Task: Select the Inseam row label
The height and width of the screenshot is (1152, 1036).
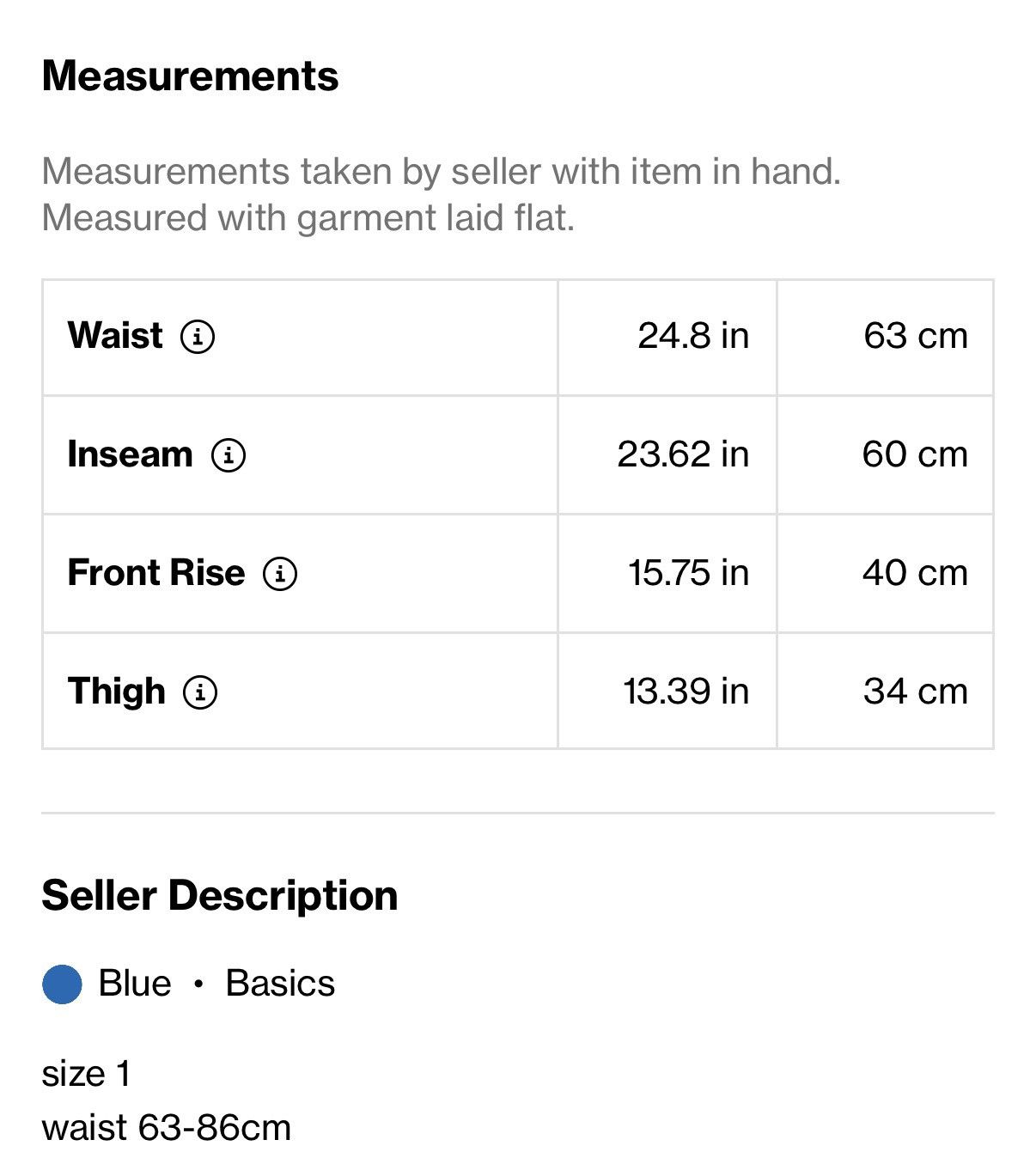Action: click(x=131, y=454)
